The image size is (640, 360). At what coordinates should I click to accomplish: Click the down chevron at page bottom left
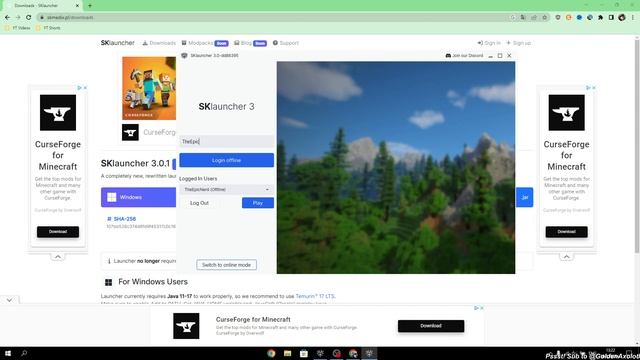point(9,300)
